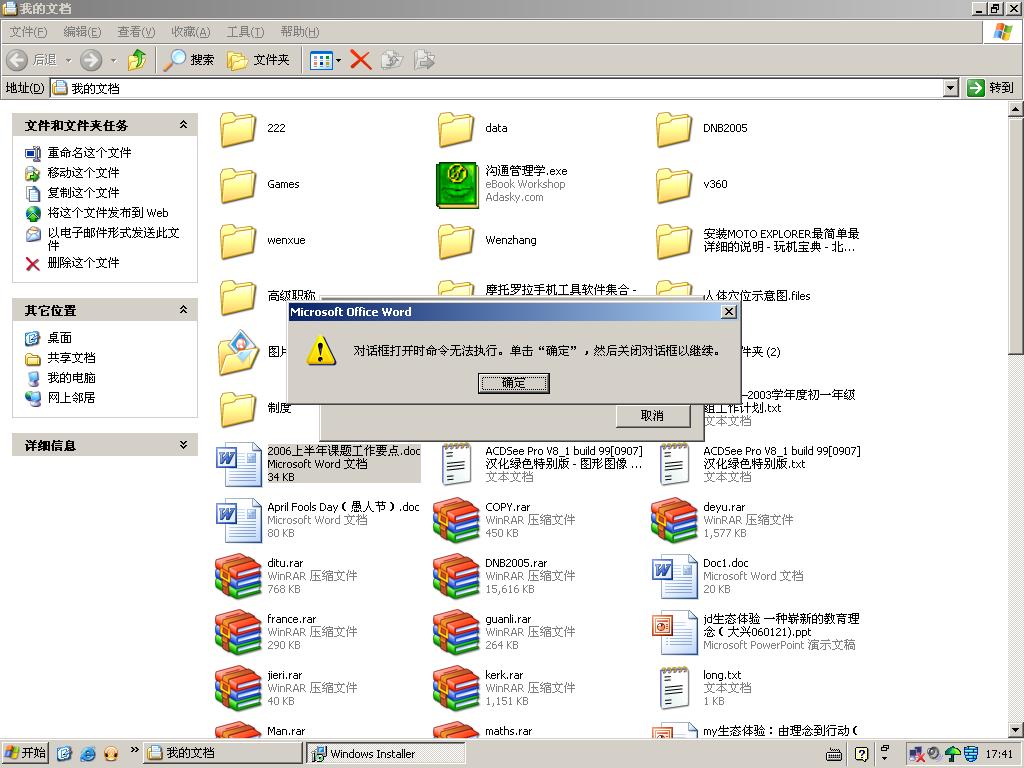
Task: Open 网上邻居 in other places
Action: coord(72,397)
